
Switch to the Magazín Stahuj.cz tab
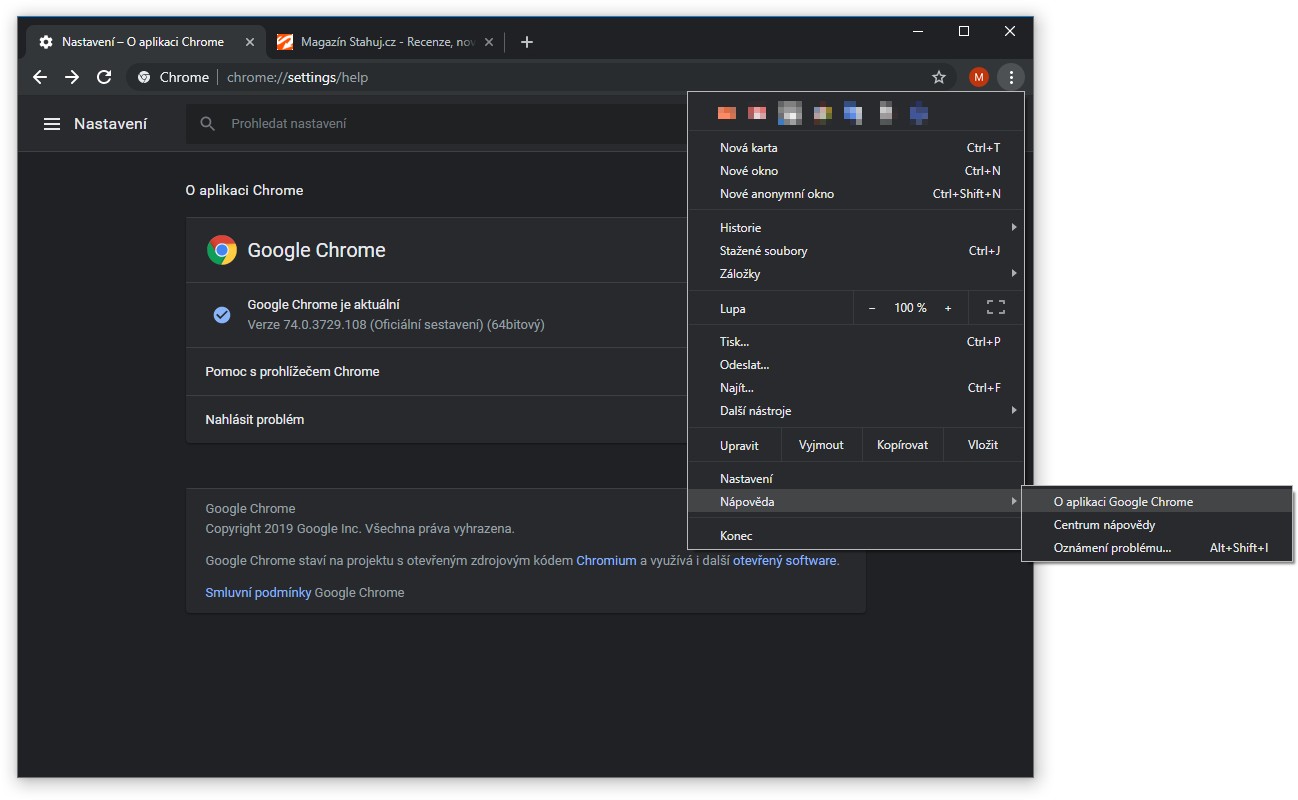coord(384,42)
